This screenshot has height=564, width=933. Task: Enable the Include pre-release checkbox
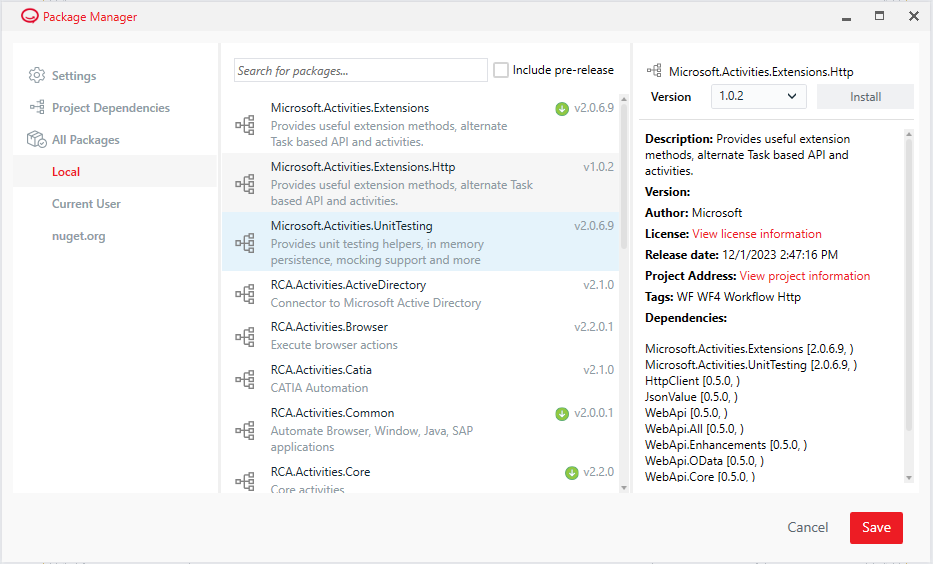click(x=501, y=70)
